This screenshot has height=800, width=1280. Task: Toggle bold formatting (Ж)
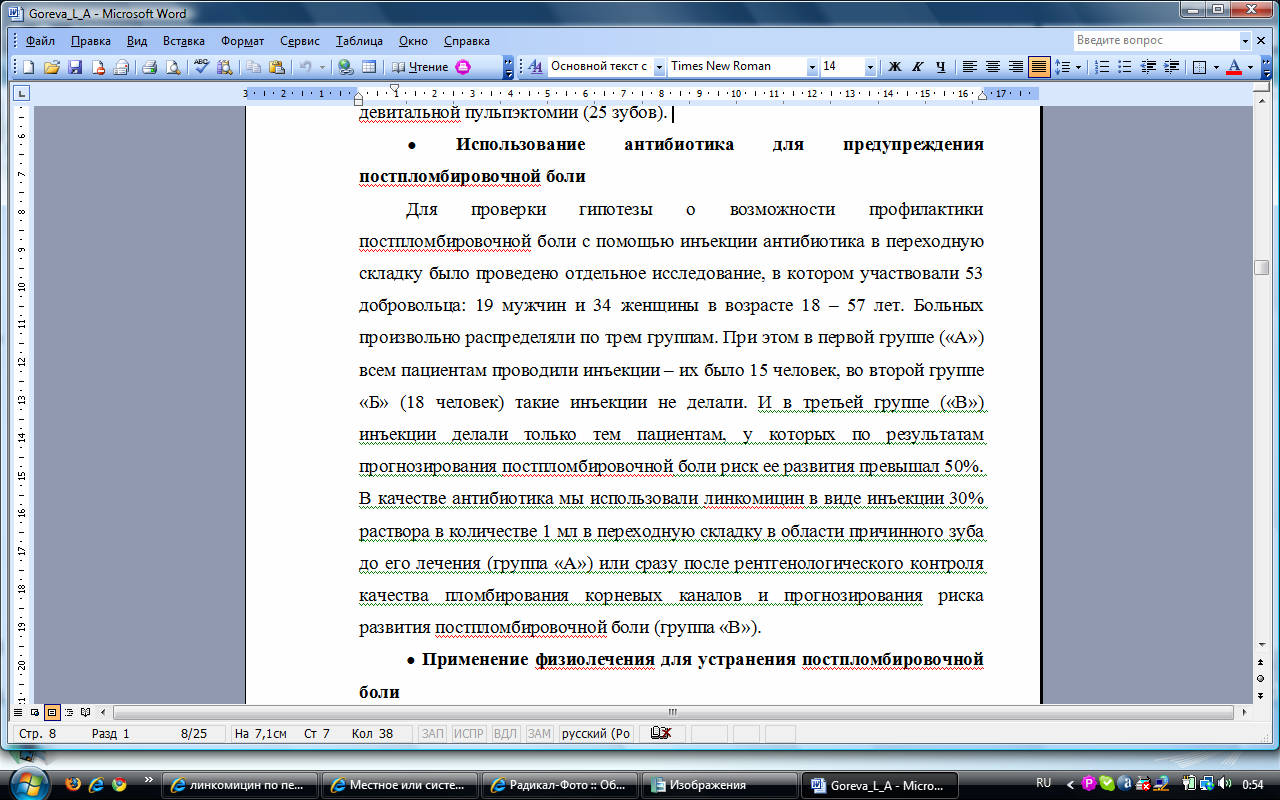click(895, 67)
